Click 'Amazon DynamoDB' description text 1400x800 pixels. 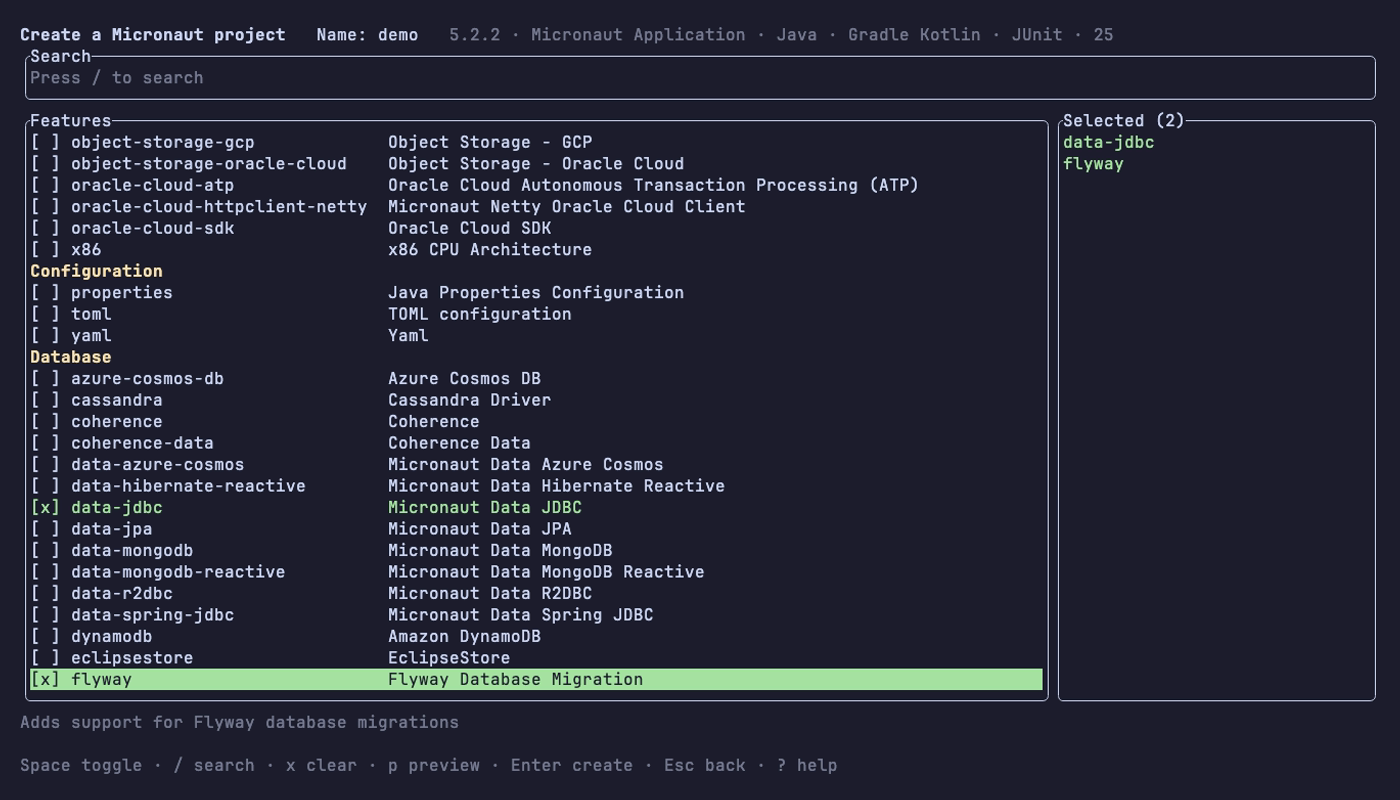[464, 637]
